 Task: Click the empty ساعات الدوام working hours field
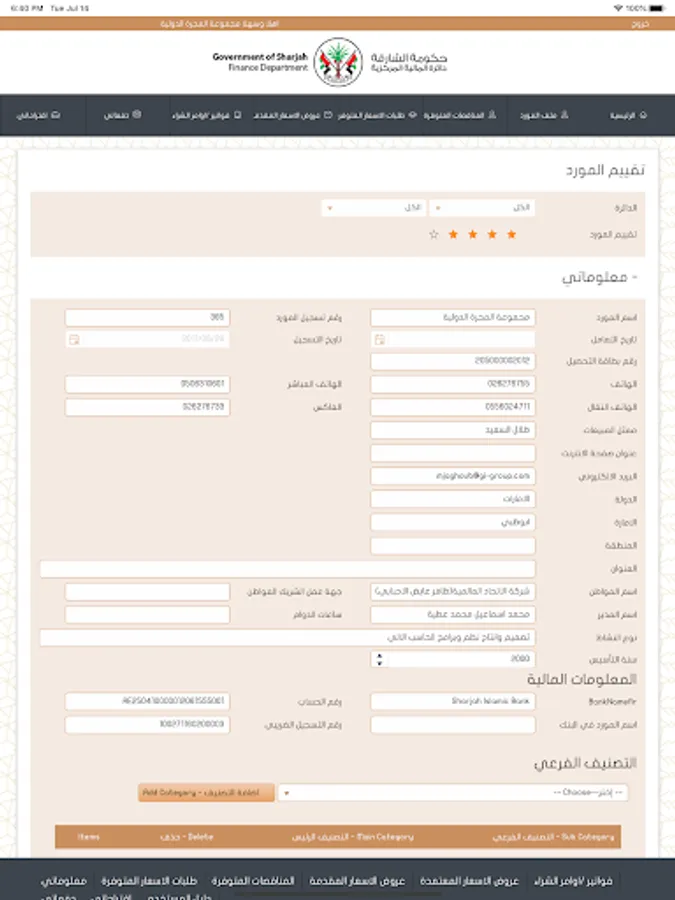click(148, 615)
